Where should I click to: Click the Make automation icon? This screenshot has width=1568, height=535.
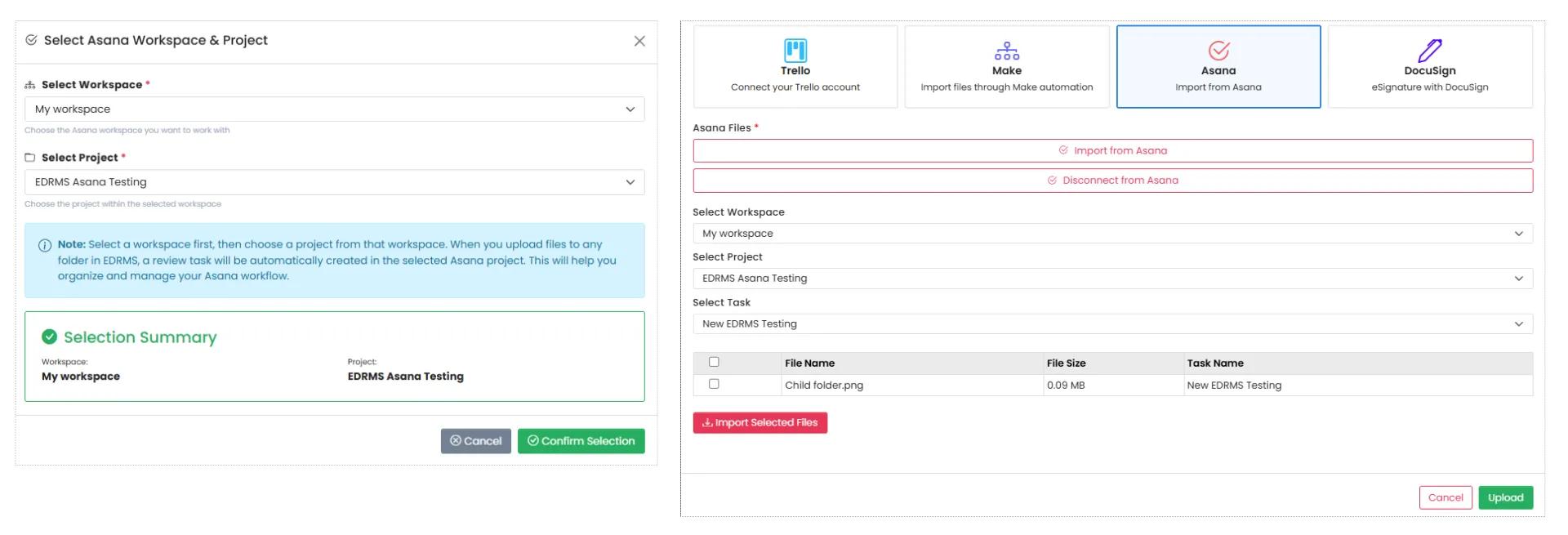[x=1006, y=51]
